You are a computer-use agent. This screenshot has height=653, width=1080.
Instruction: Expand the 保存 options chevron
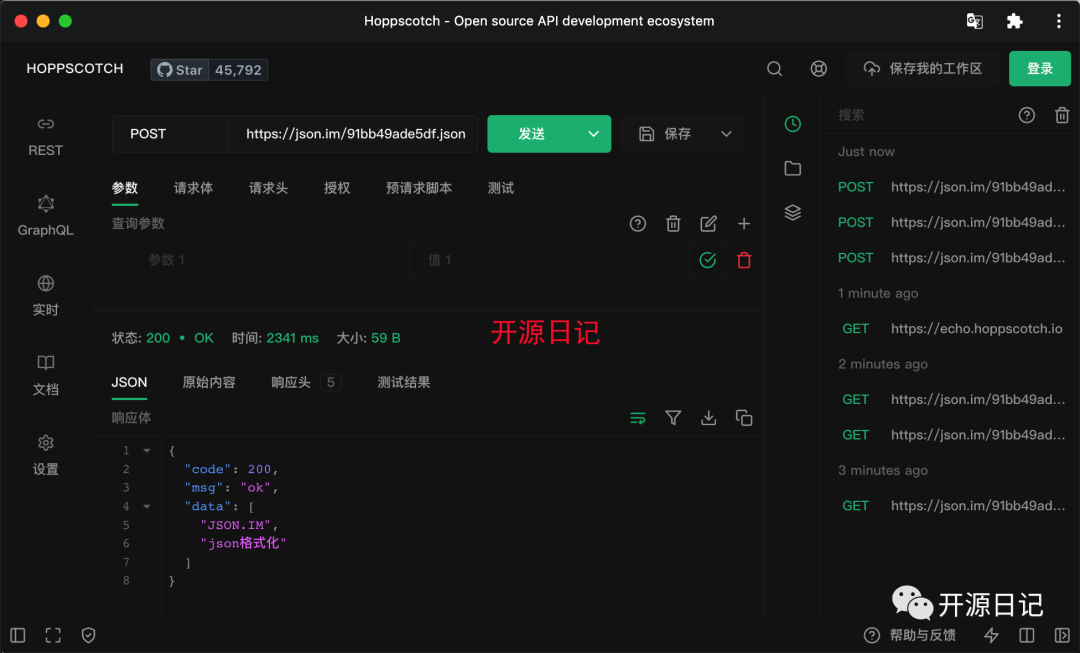[726, 134]
